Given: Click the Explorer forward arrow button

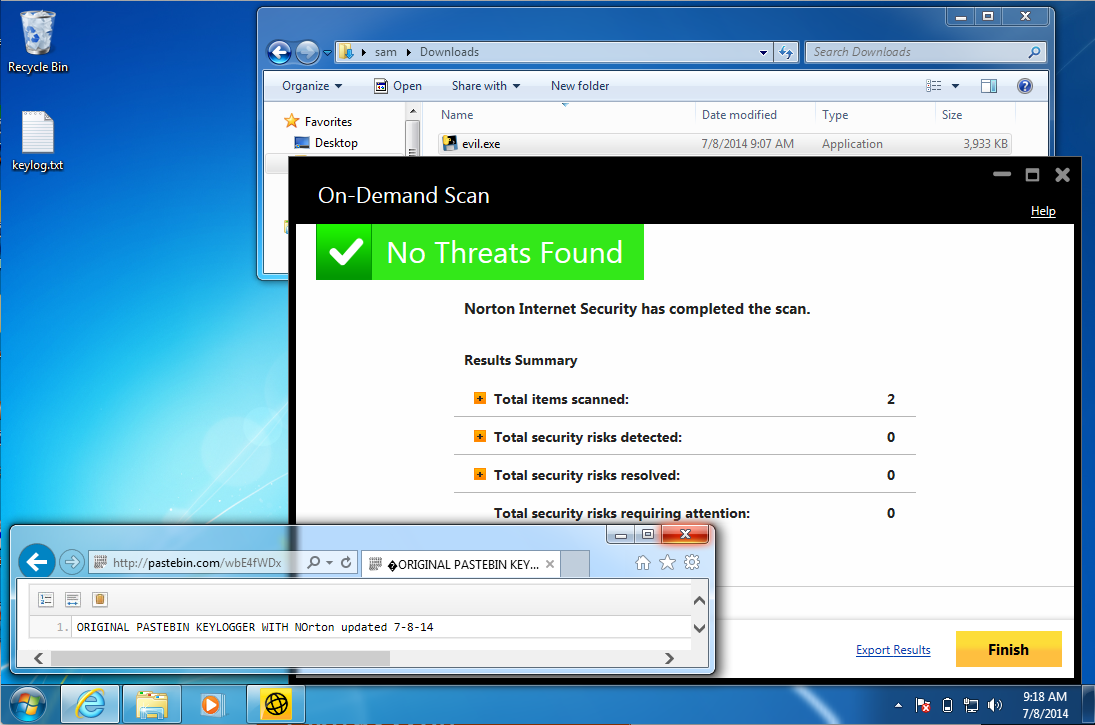Looking at the screenshot, I should (307, 52).
